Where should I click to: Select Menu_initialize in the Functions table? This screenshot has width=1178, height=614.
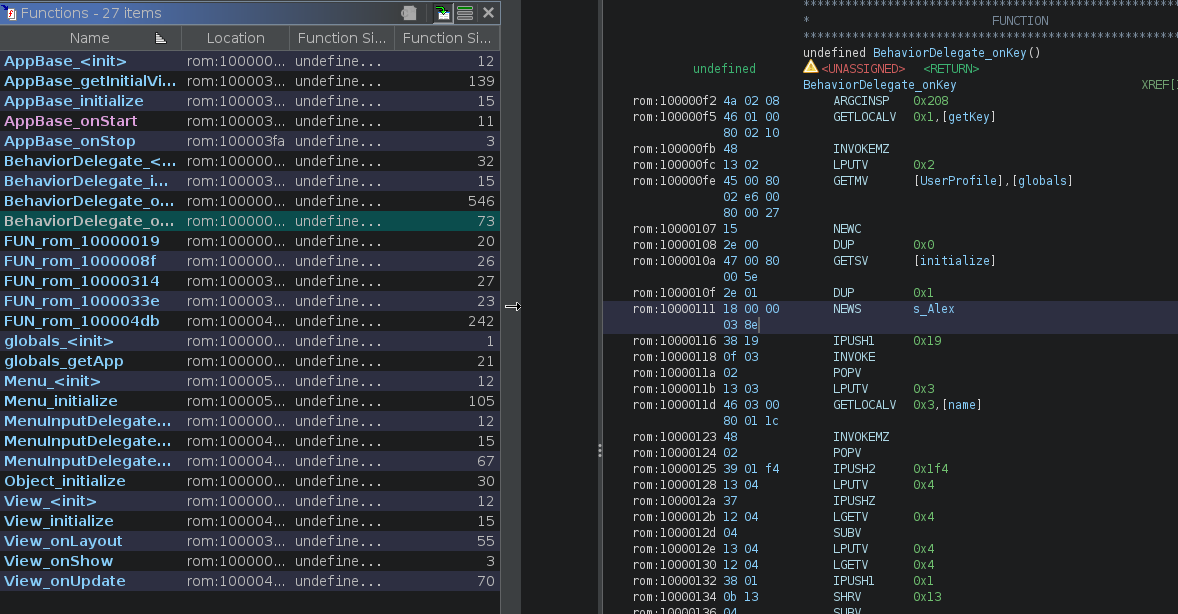pyautogui.click(x=61, y=401)
